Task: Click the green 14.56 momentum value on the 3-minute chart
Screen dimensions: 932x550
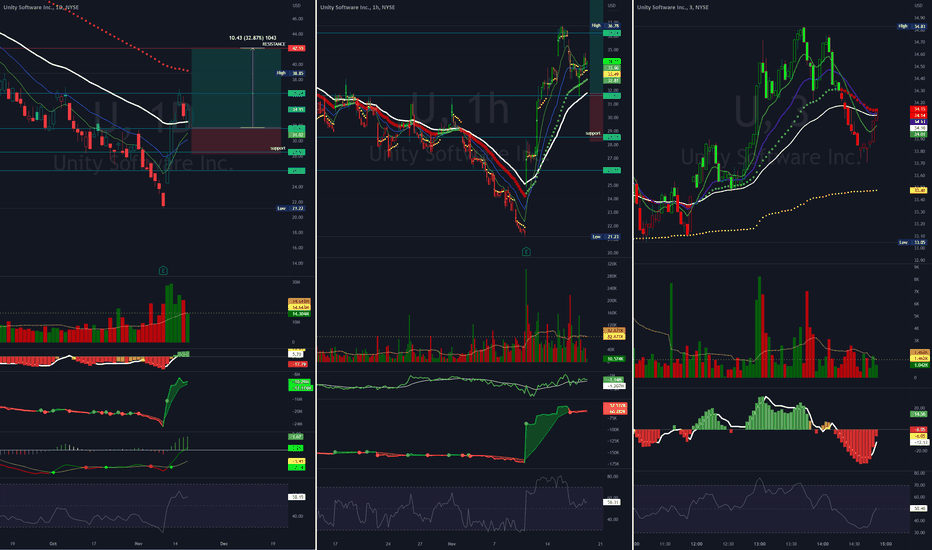Action: coord(919,414)
